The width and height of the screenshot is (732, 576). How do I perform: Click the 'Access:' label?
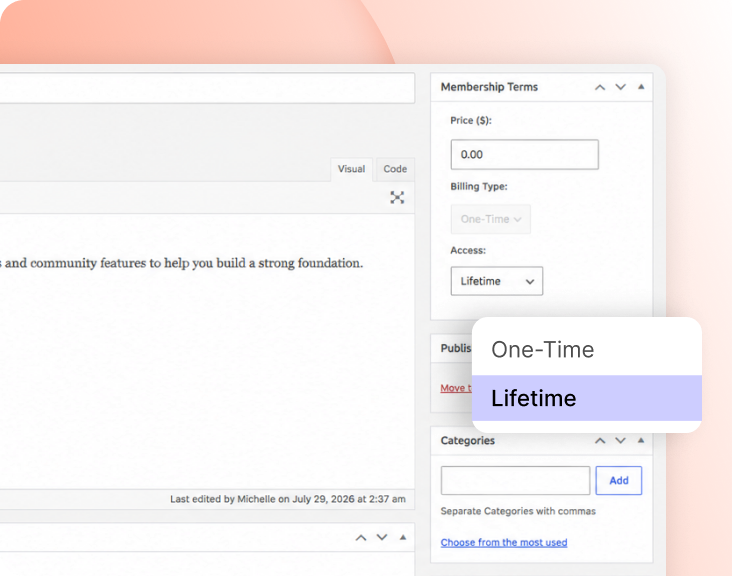tap(468, 250)
